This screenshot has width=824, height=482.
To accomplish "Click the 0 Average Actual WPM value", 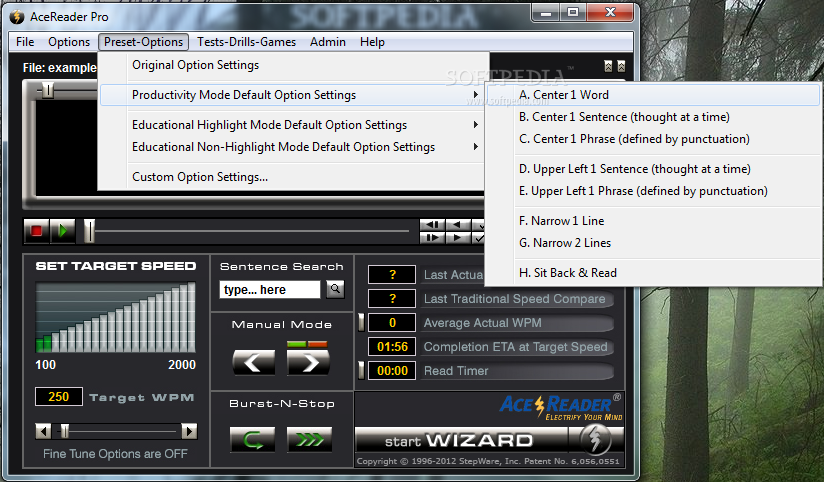I will pyautogui.click(x=392, y=322).
